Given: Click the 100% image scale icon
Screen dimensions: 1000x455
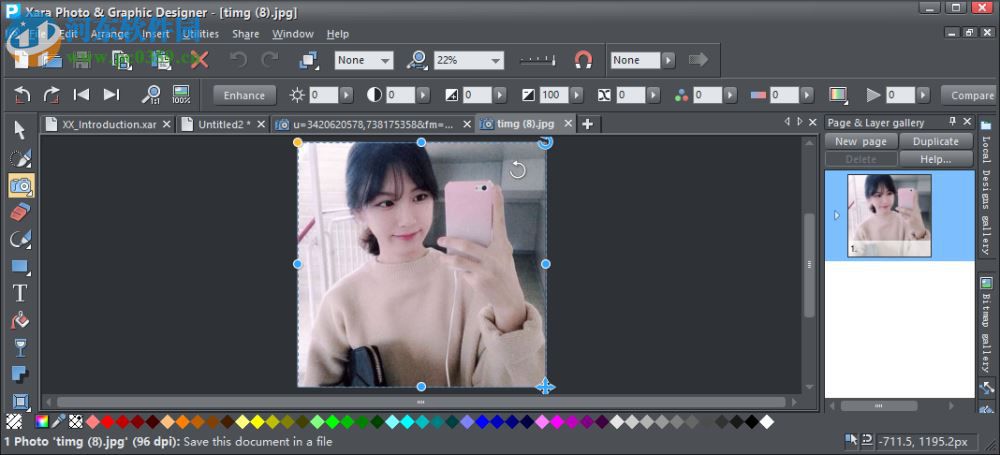Looking at the screenshot, I should tap(181, 95).
